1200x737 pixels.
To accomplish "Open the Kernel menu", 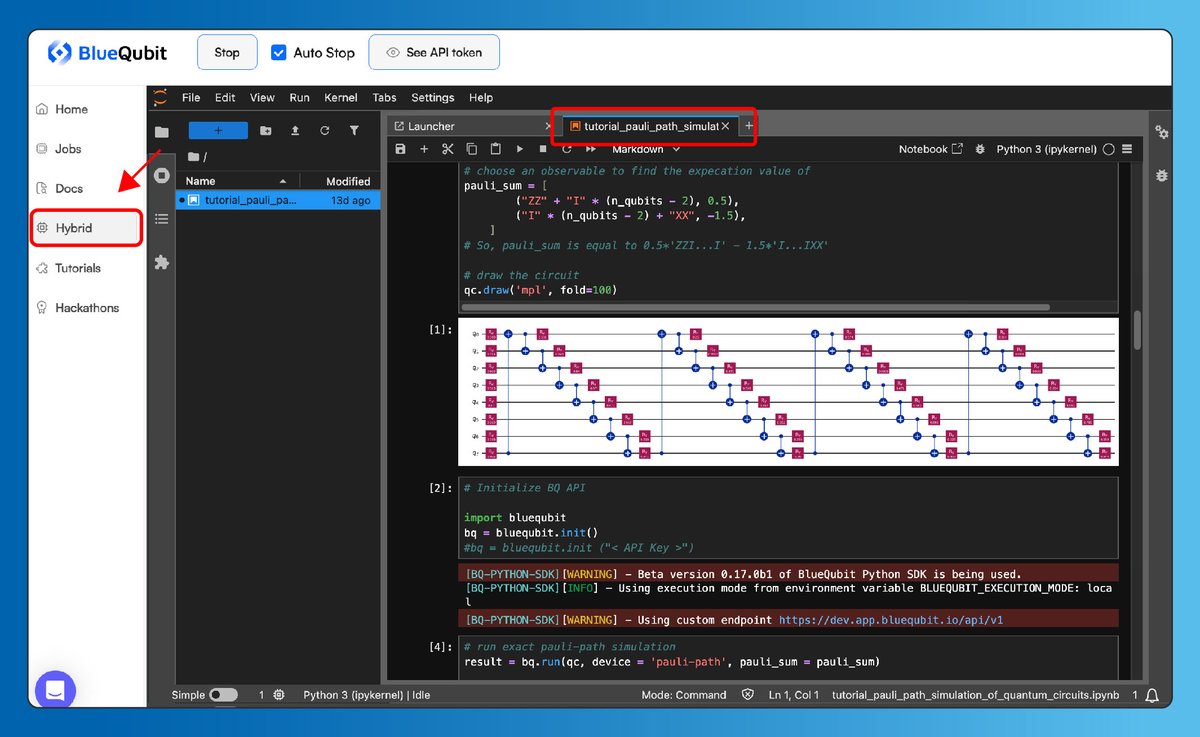I will click(x=340, y=97).
